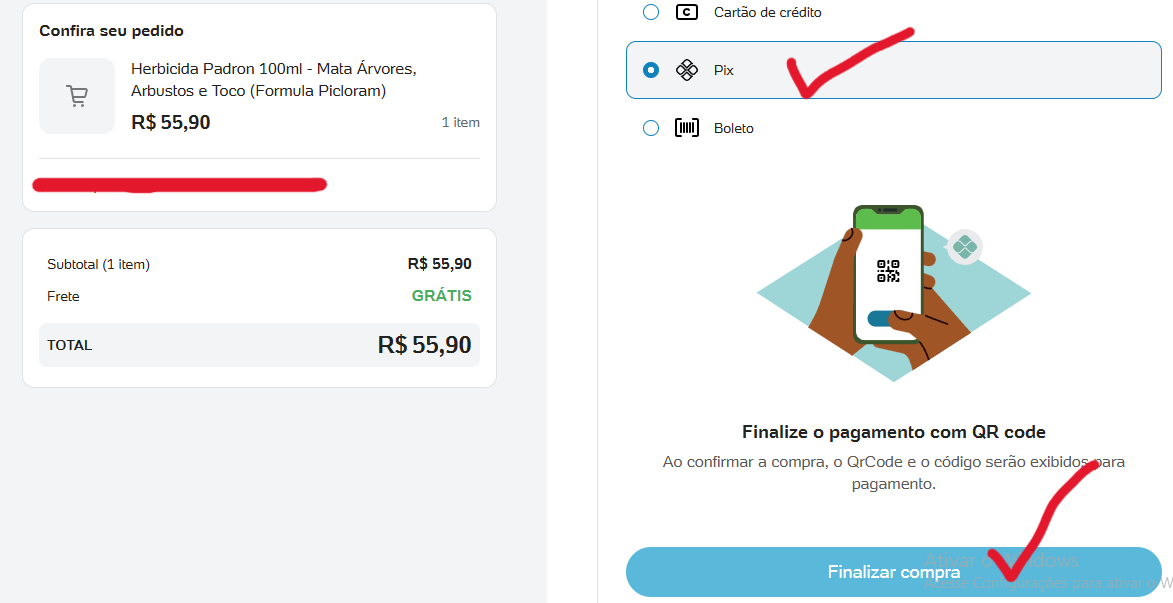The height and width of the screenshot is (603, 1173).
Task: Click the Cartão de crédito label
Action: pos(768,13)
